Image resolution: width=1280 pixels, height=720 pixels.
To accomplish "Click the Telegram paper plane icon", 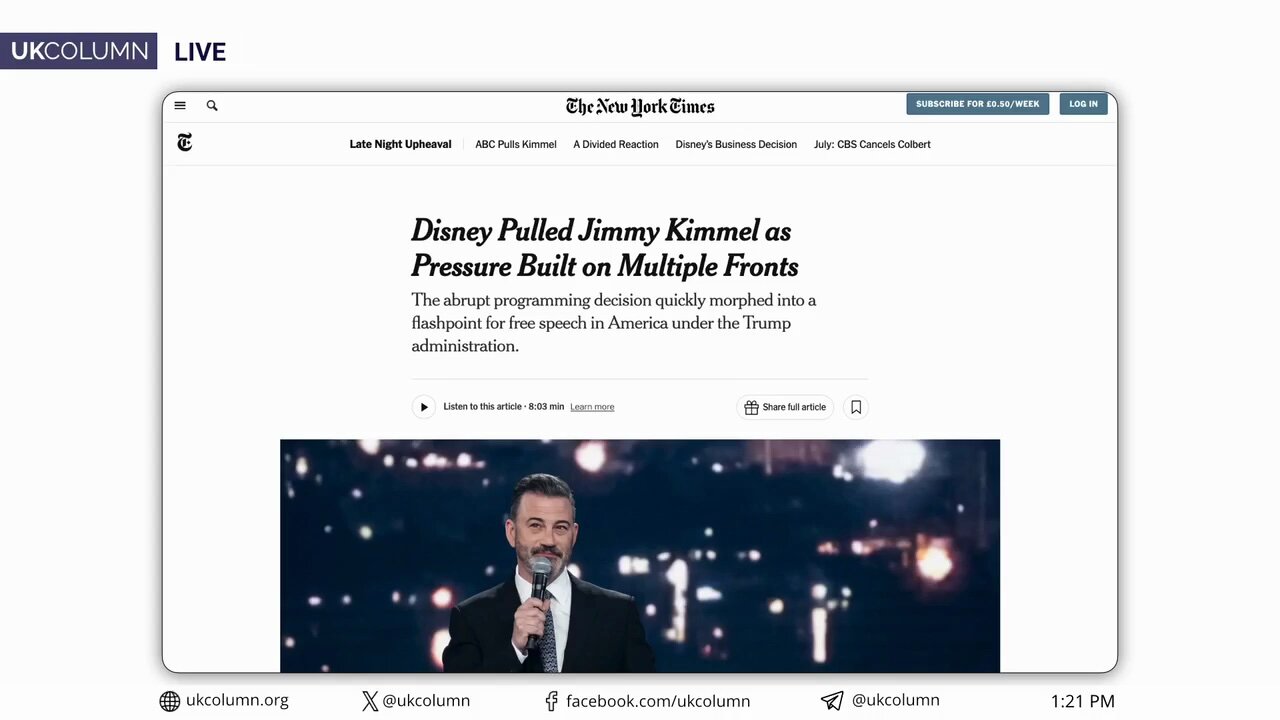I will click(x=832, y=701).
